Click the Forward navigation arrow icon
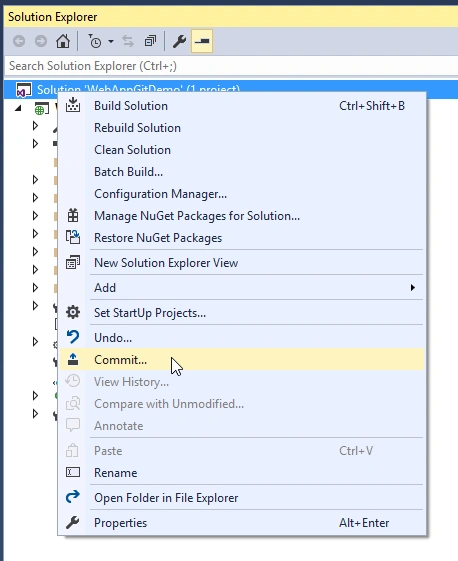This screenshot has height=561, width=458. coord(41,42)
